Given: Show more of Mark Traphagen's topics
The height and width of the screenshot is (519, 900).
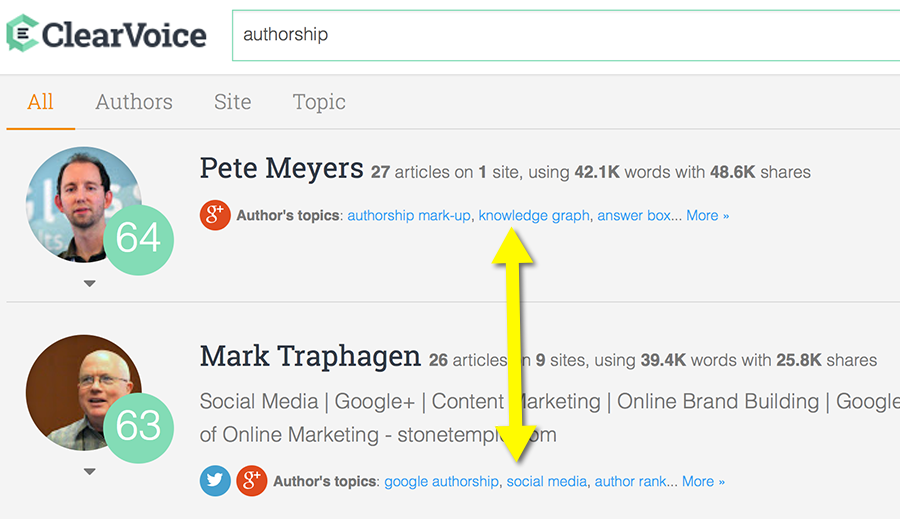Looking at the screenshot, I should click(703, 481).
